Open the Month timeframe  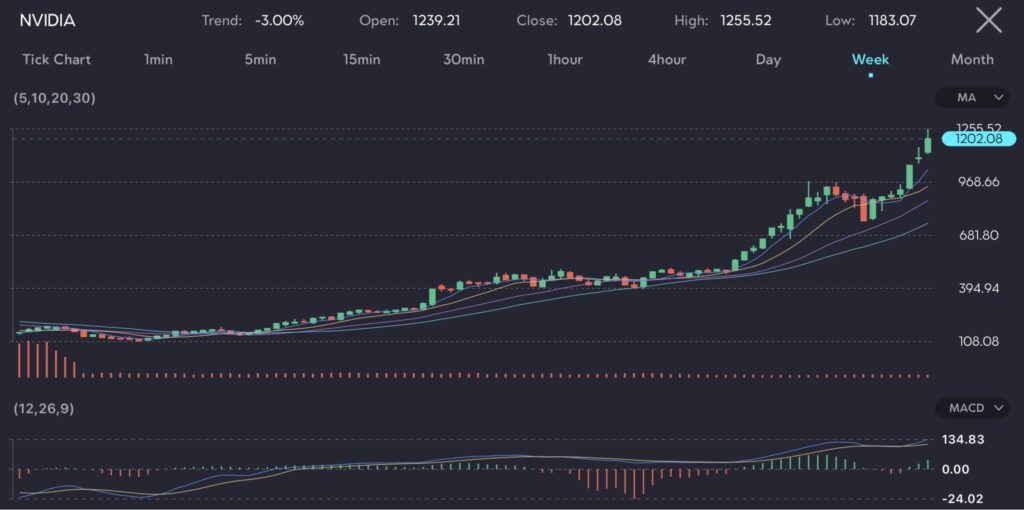click(972, 59)
